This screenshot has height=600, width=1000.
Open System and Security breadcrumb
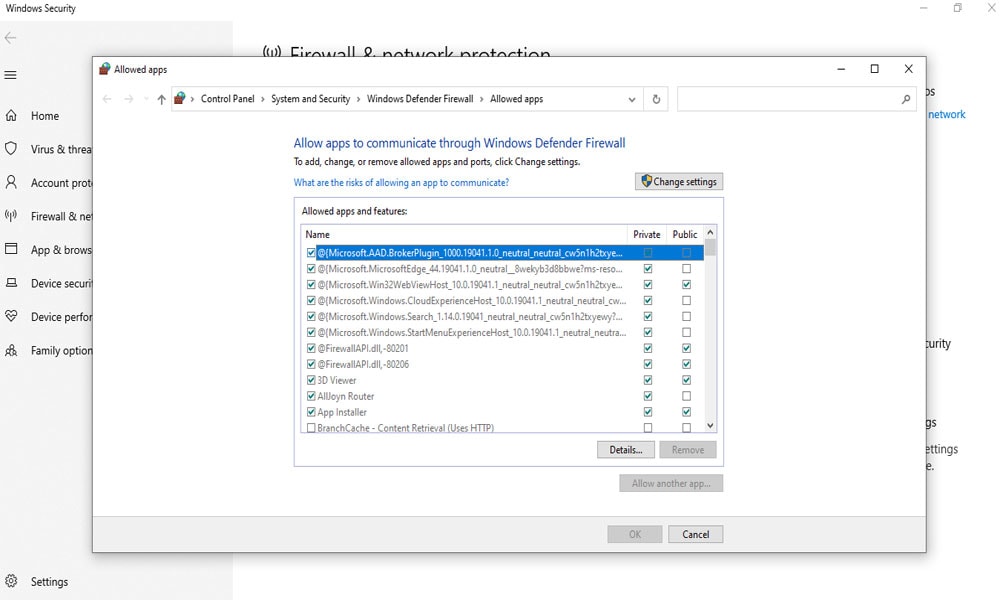click(x=311, y=99)
